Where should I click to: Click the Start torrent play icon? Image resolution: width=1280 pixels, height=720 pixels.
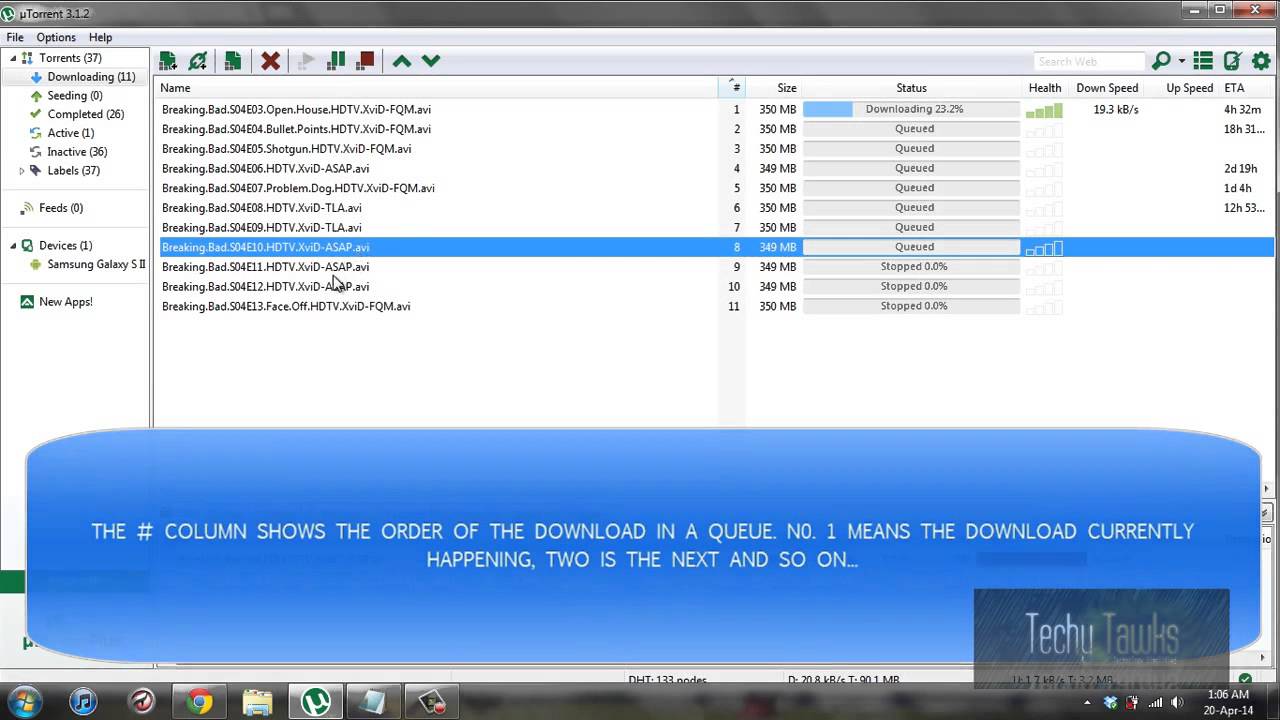pyautogui.click(x=307, y=61)
